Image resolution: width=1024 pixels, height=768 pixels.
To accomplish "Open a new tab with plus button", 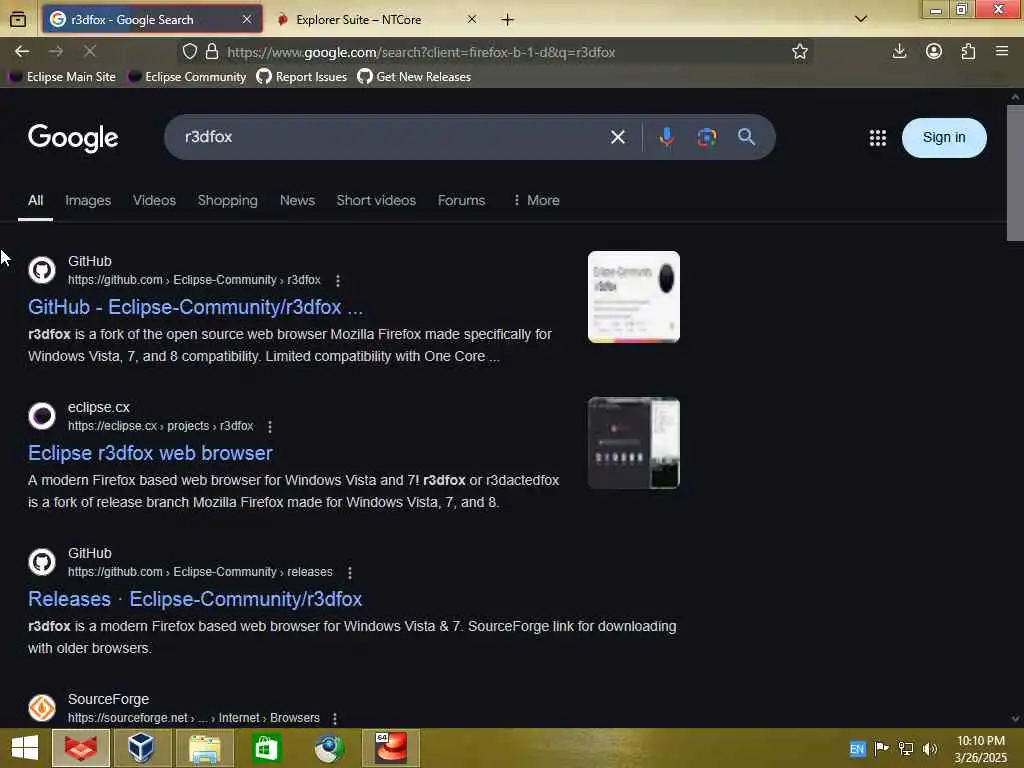I will point(507,20).
